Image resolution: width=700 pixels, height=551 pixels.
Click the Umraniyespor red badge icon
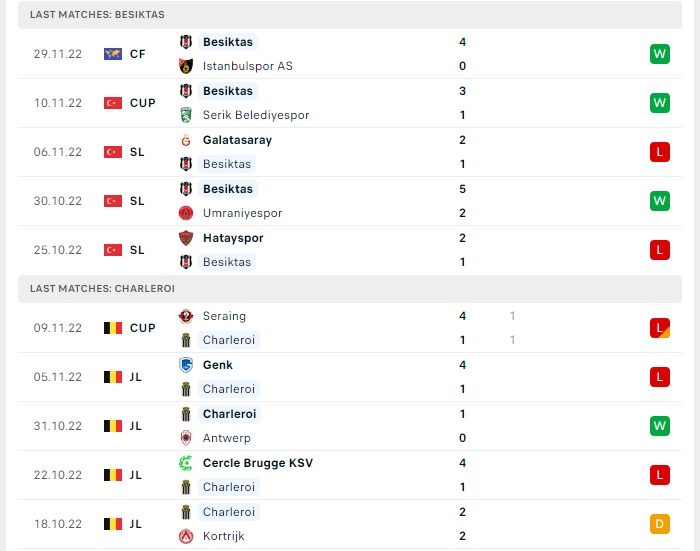(186, 213)
